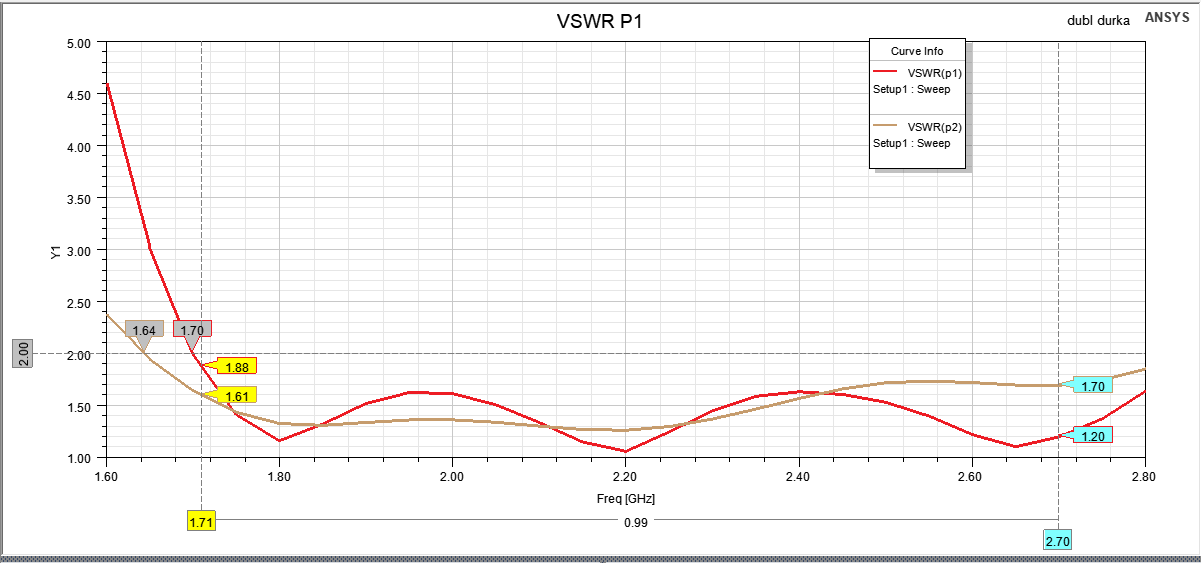Click the tan VSWR(p2) legend line sample
The image size is (1201, 563).
(887, 127)
